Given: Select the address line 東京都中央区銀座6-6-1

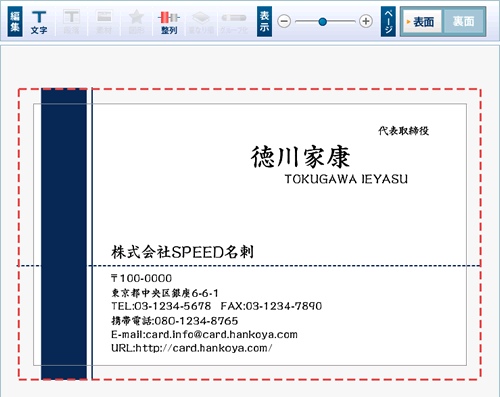Looking at the screenshot, I should click(x=165, y=293).
